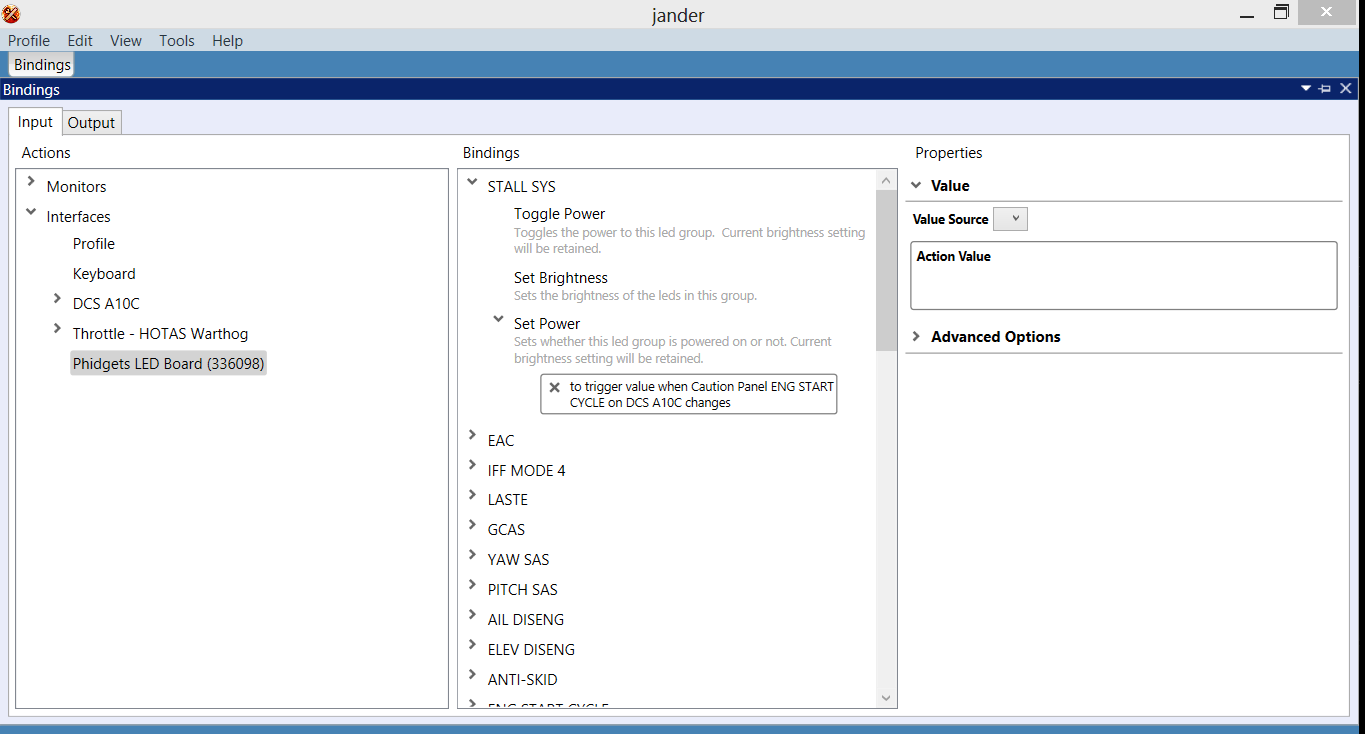Expand the IFF MODE 4 group
Image resolution: width=1365 pixels, height=734 pixels.
[472, 466]
